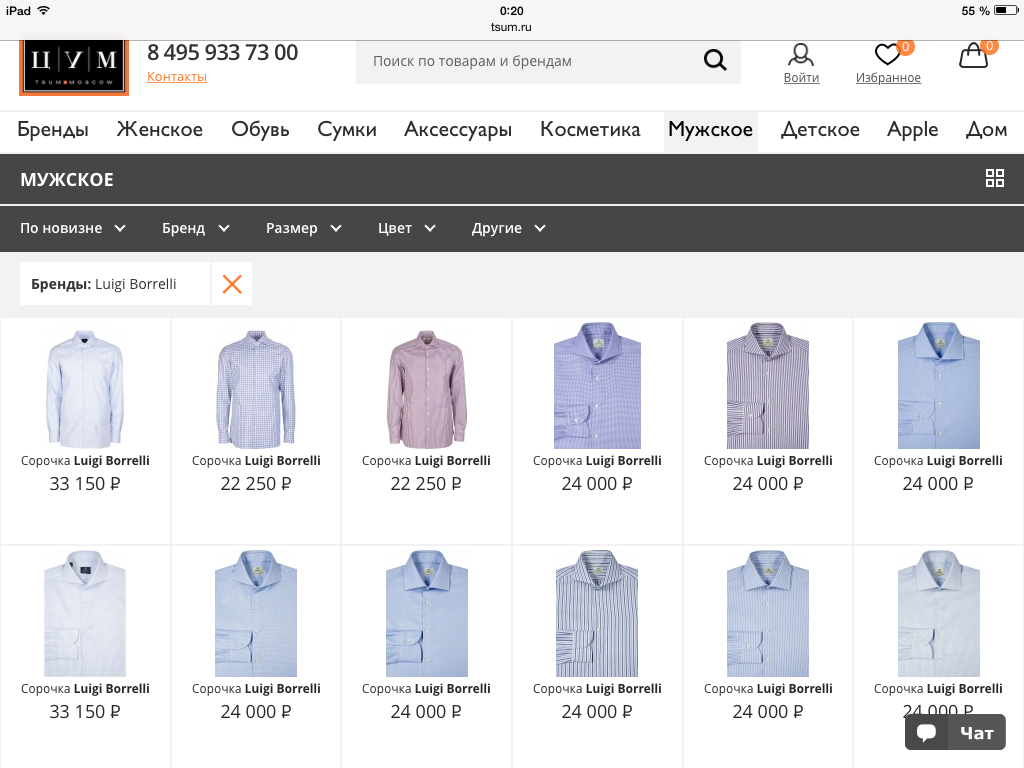The image size is (1024, 768).
Task: Click the Войти login link
Action: [801, 78]
